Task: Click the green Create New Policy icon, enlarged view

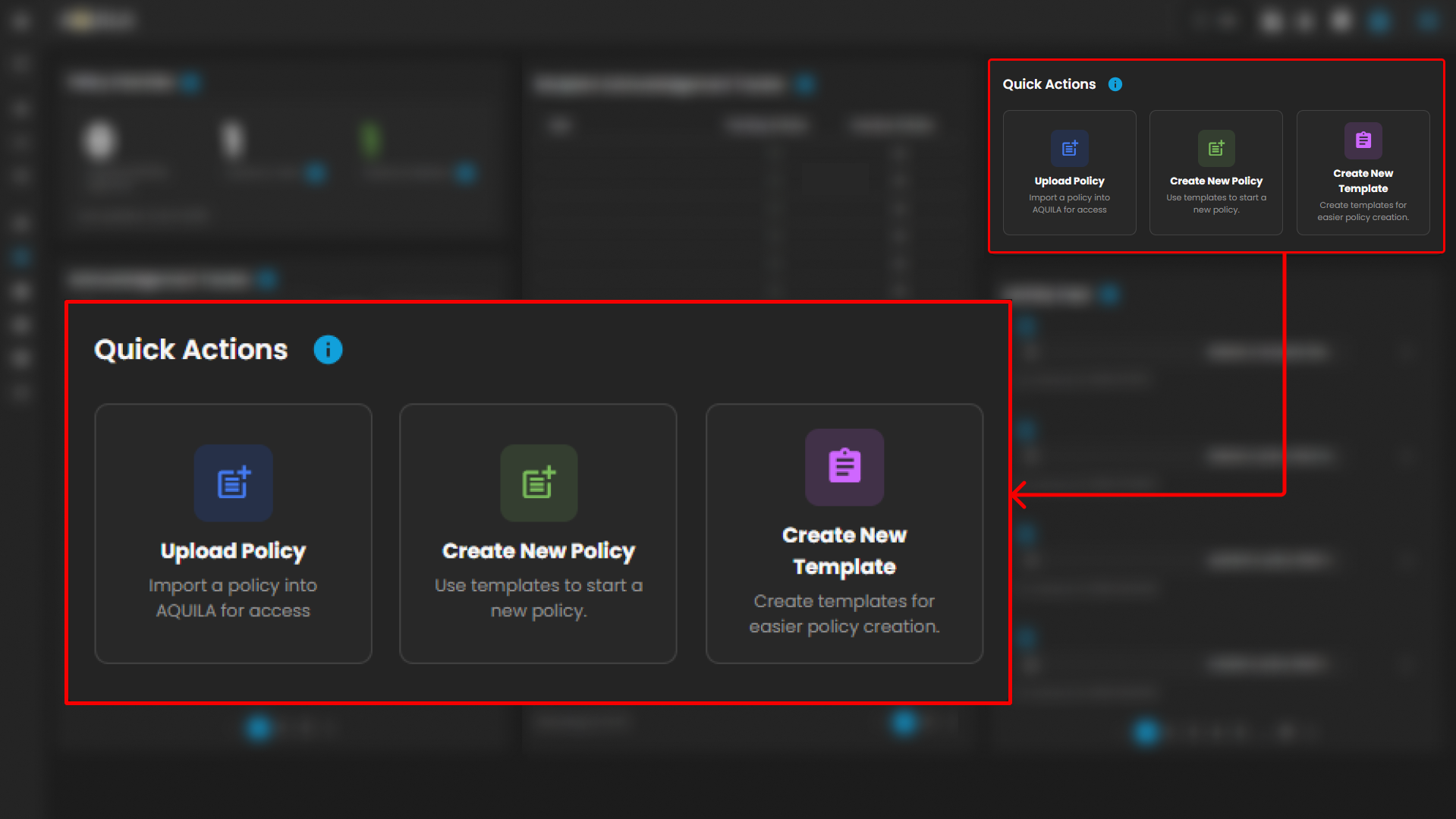Action: click(x=539, y=484)
